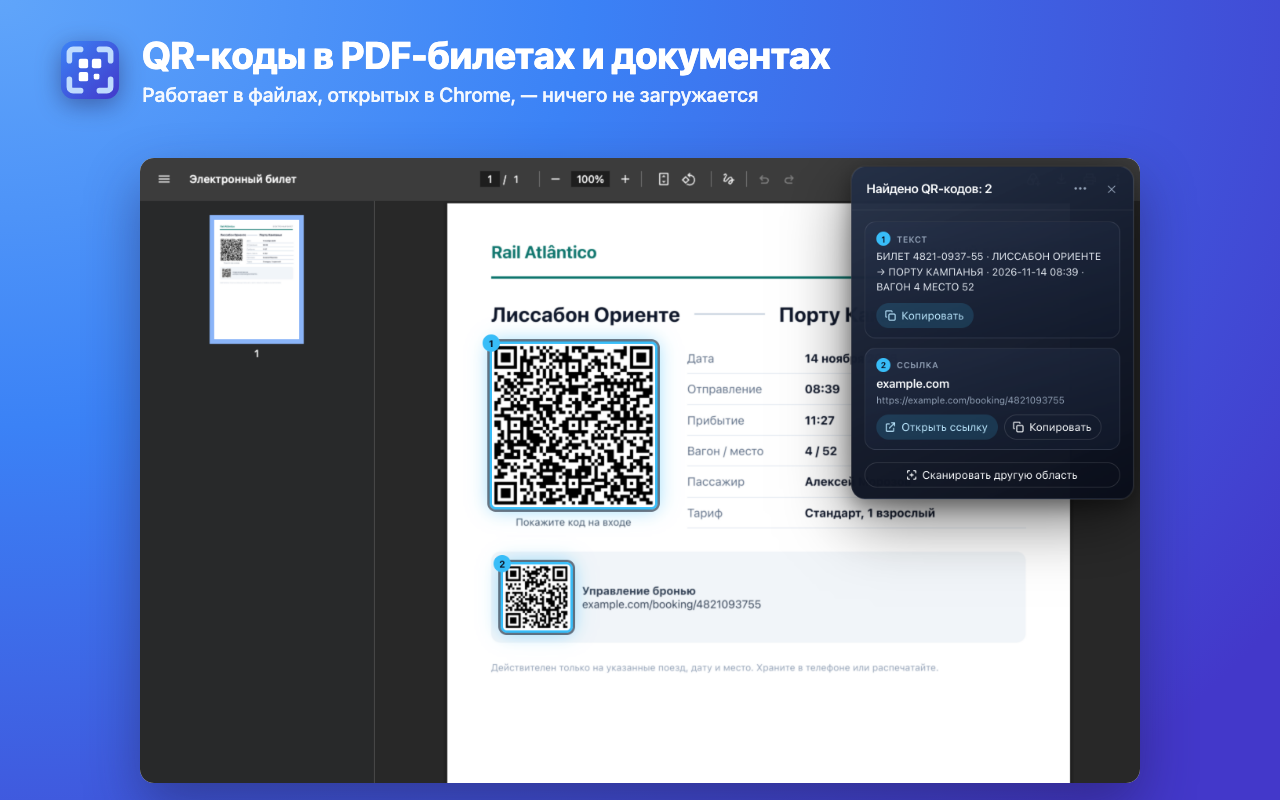Click the large ticket QR code
Image resolution: width=1280 pixels, height=800 pixels.
tap(573, 425)
